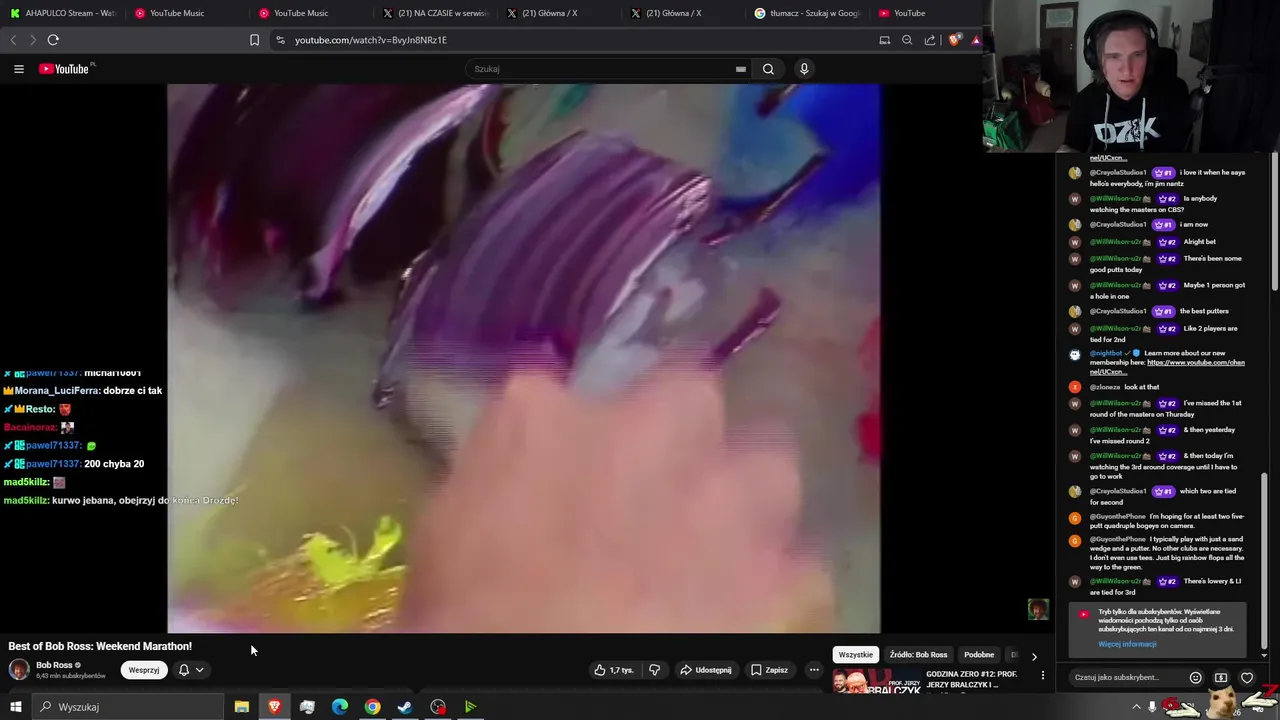Dislike the video with the thumbs-down button
Viewport: 1280px width, 720px height.
click(x=655, y=670)
